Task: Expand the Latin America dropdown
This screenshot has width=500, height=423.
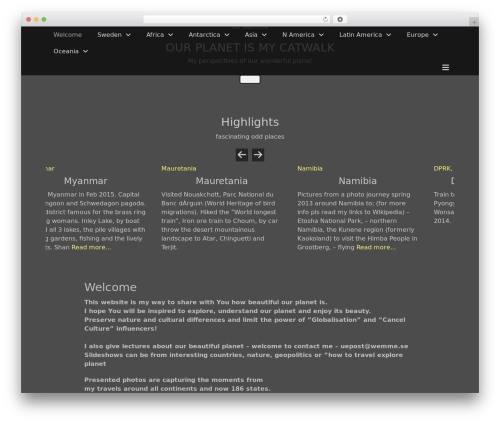Action: click(x=365, y=35)
